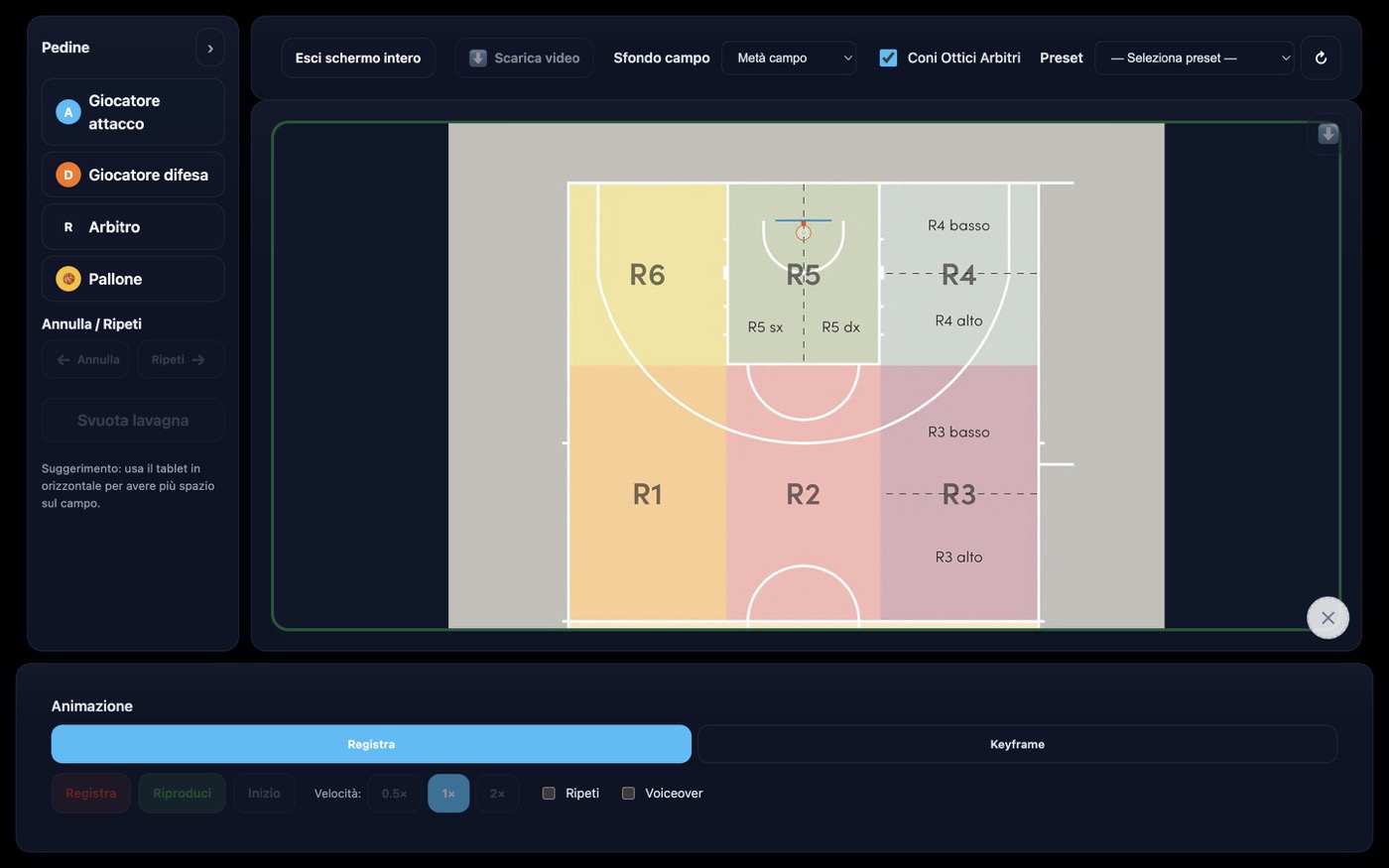
Task: Open the Sfondo campo Metà campo dropdown
Action: click(x=789, y=58)
